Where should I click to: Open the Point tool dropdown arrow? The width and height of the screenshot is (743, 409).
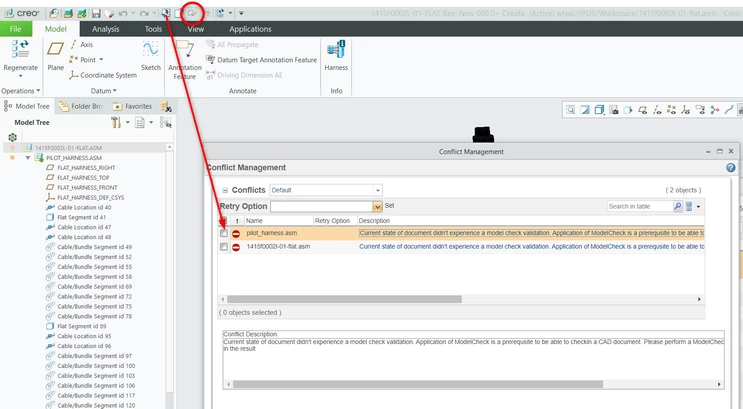coord(101,60)
